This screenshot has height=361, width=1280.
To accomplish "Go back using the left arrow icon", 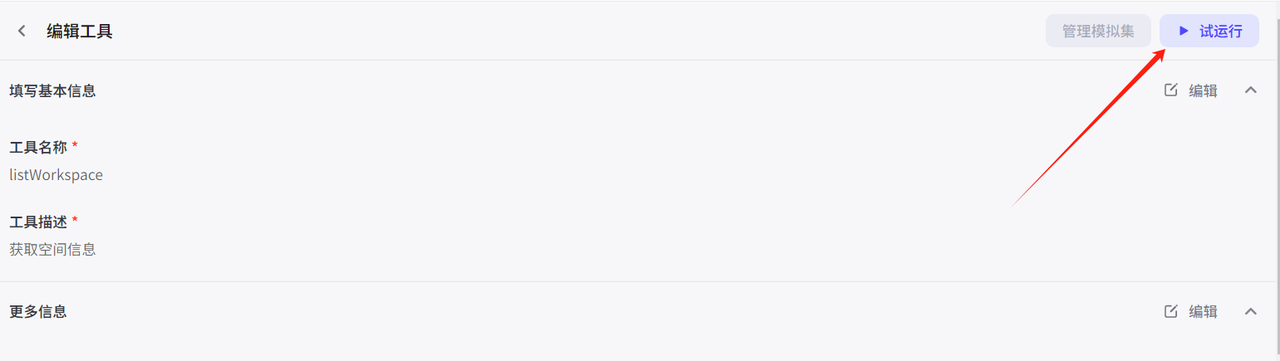I will click(x=22, y=31).
